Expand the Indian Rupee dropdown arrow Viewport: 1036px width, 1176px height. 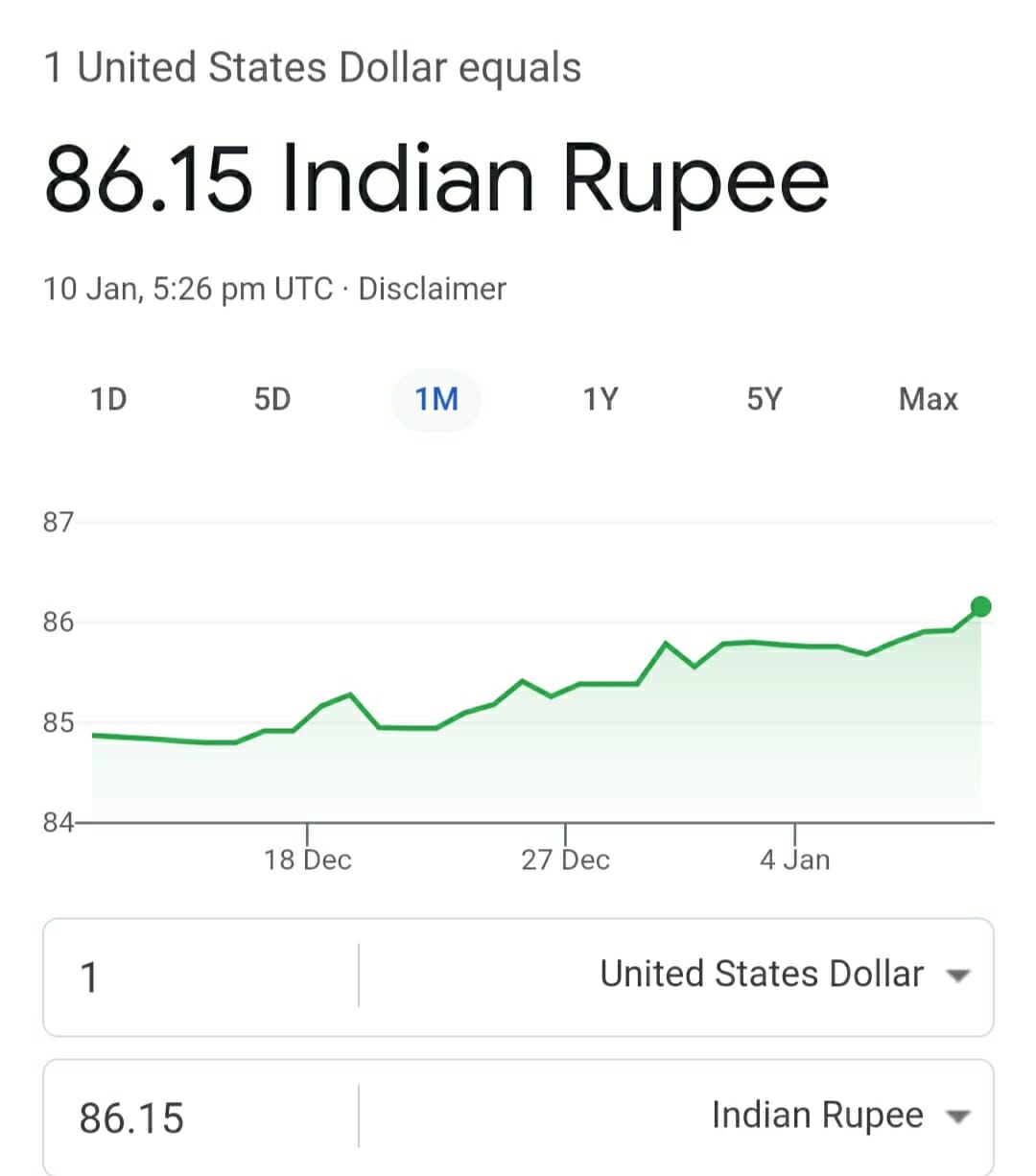tap(957, 1117)
